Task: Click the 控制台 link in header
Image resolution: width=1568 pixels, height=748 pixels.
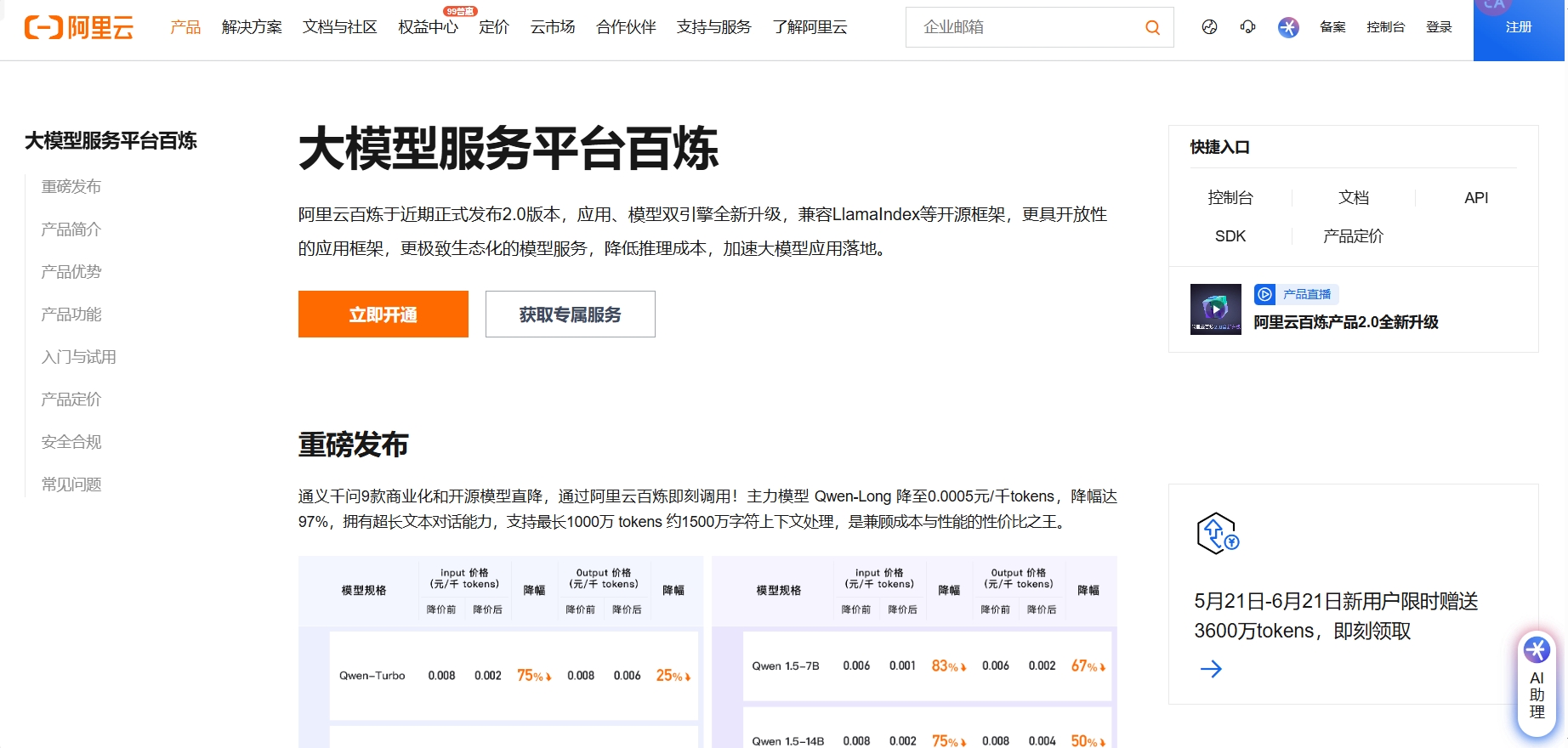Action: click(x=1385, y=27)
